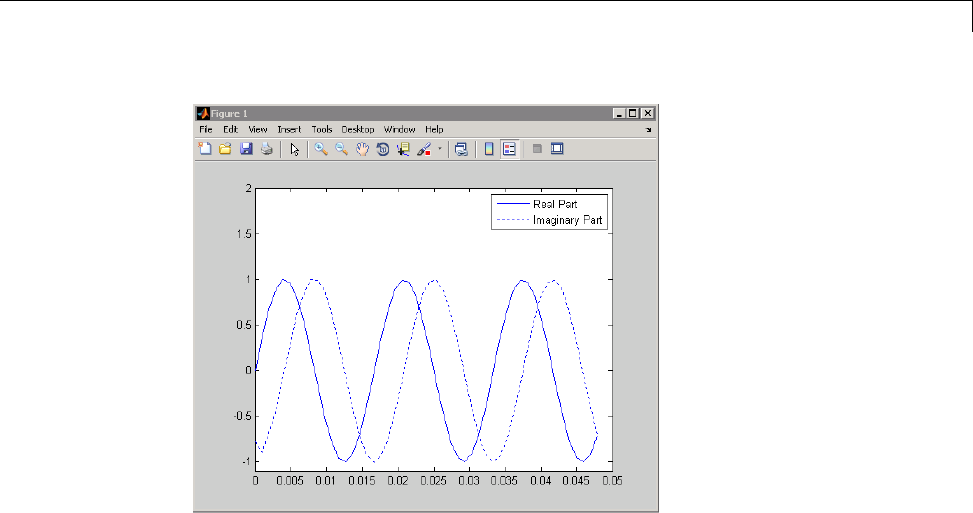Enable the Rotate 3D tool

(382, 149)
